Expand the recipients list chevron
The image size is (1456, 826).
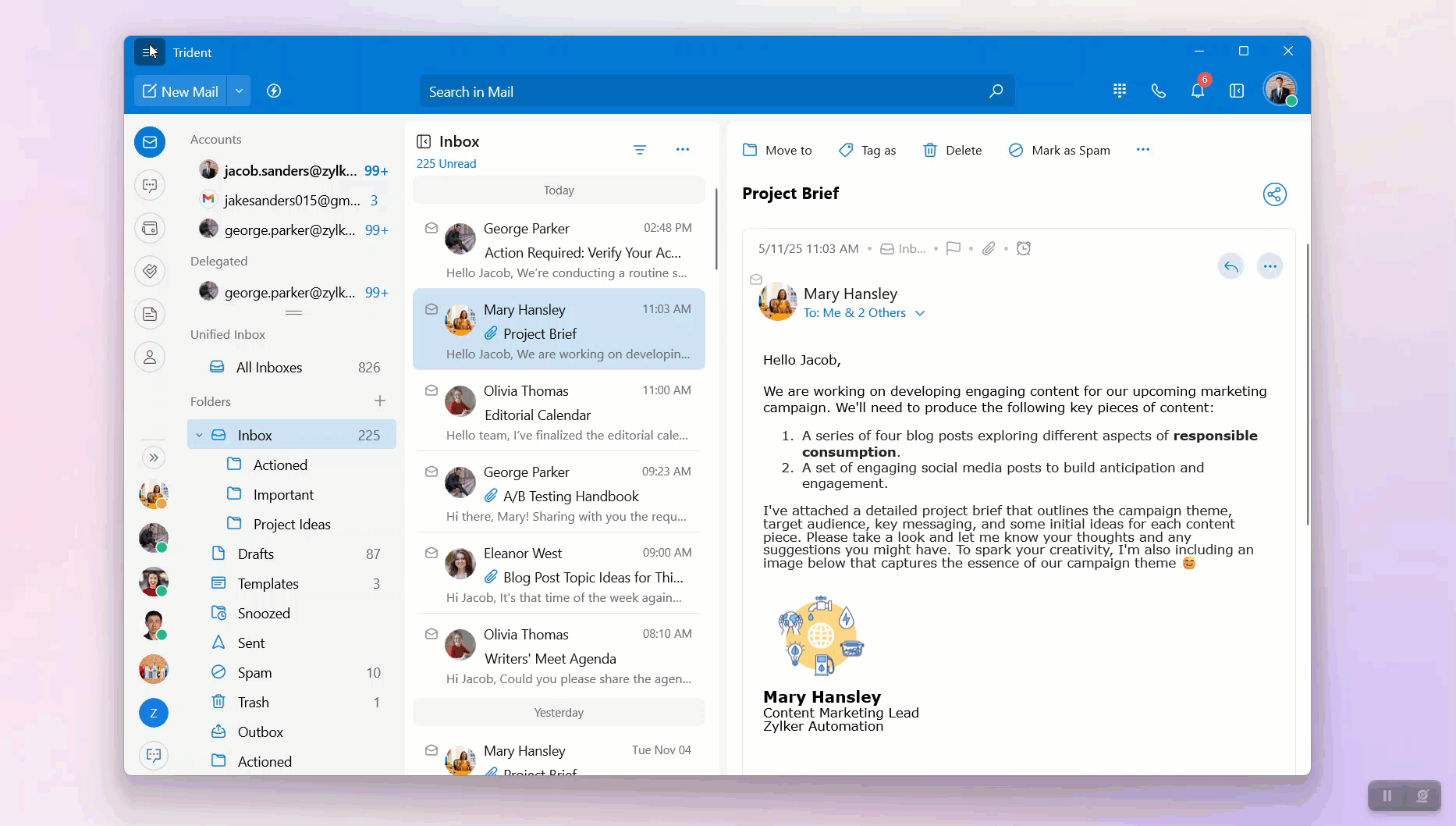click(x=921, y=313)
